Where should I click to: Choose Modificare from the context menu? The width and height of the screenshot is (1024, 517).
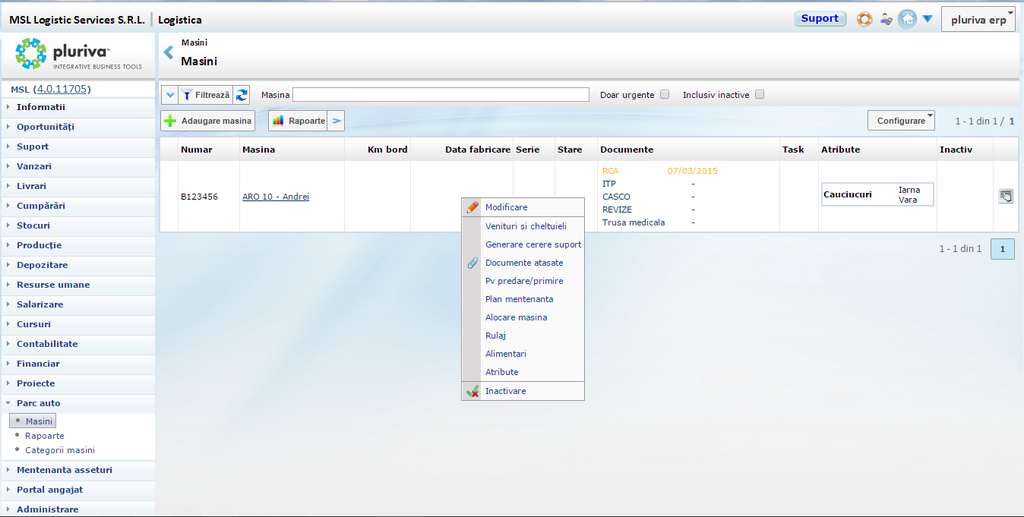pyautogui.click(x=506, y=207)
